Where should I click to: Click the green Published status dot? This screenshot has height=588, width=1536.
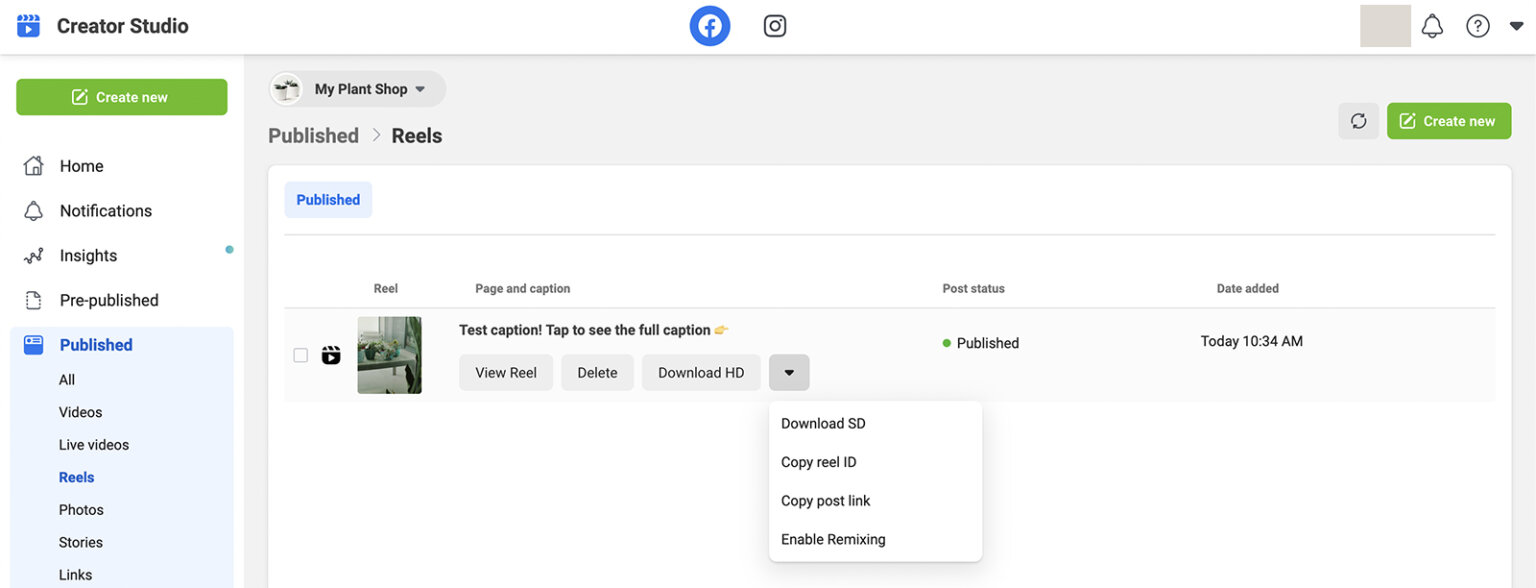[x=945, y=342]
